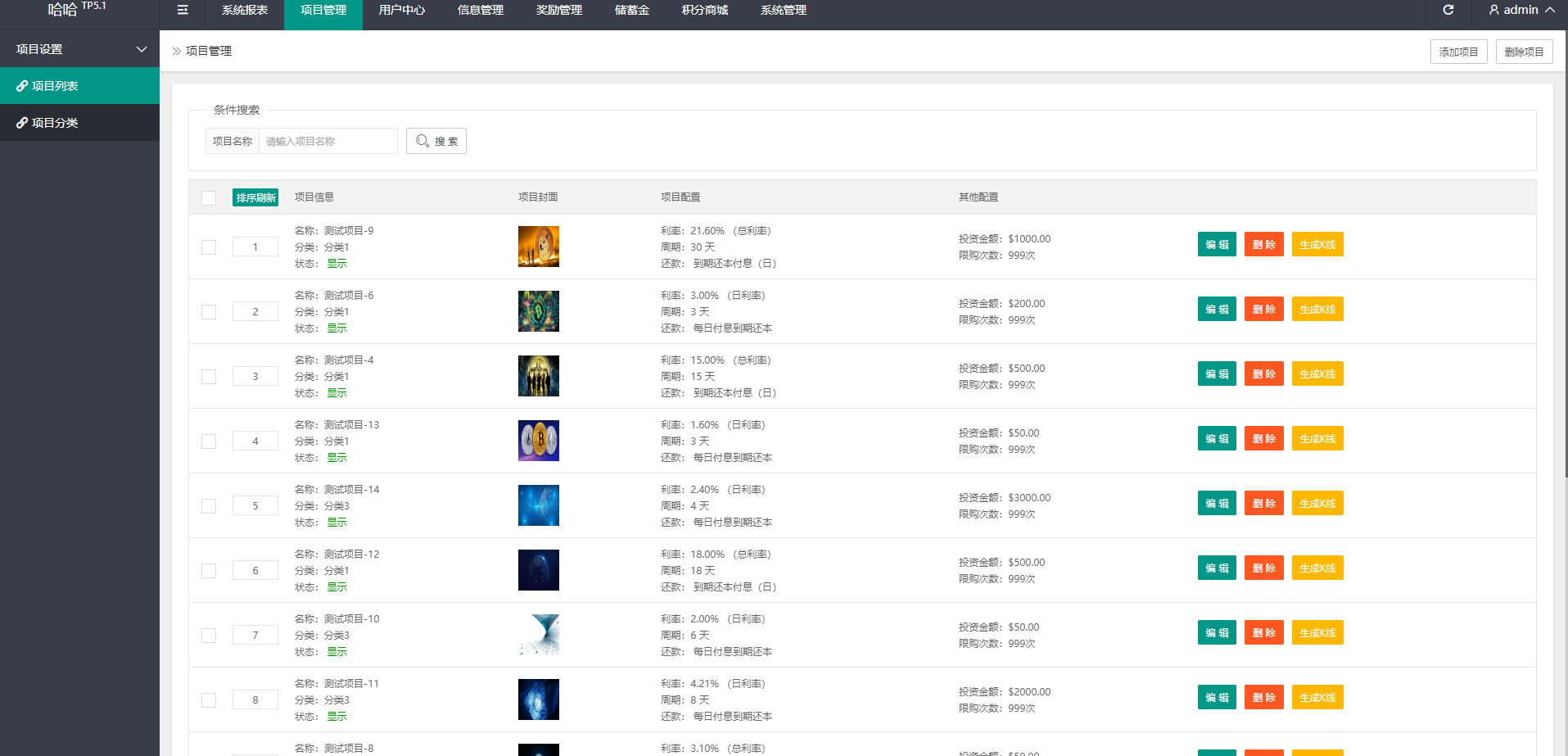Check the box for 测试项目-9 row
Image resolution: width=1568 pixels, height=756 pixels.
209,247
